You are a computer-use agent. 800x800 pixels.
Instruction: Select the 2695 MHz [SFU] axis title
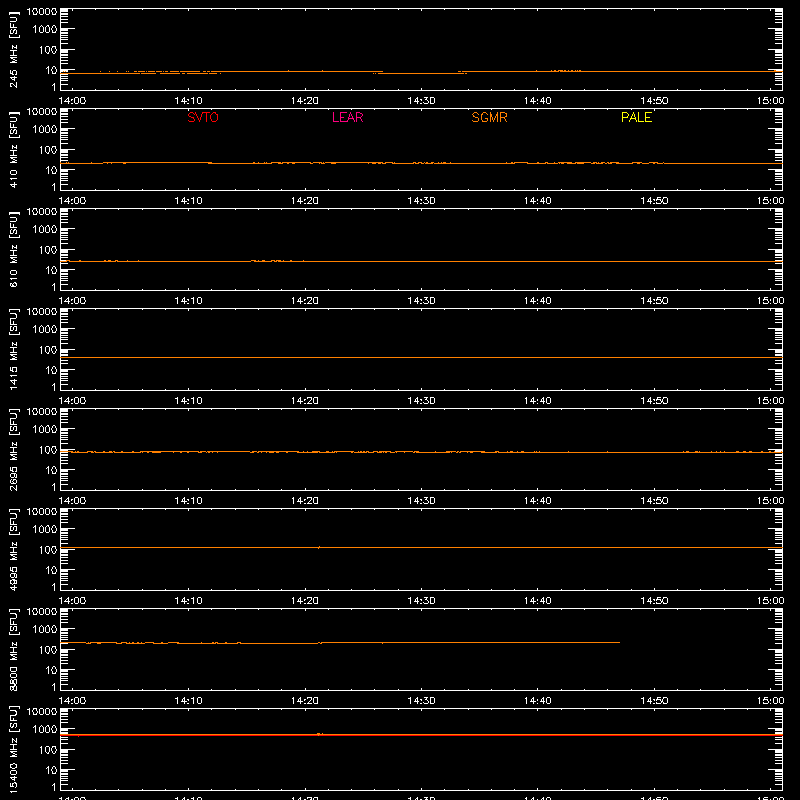[13, 449]
